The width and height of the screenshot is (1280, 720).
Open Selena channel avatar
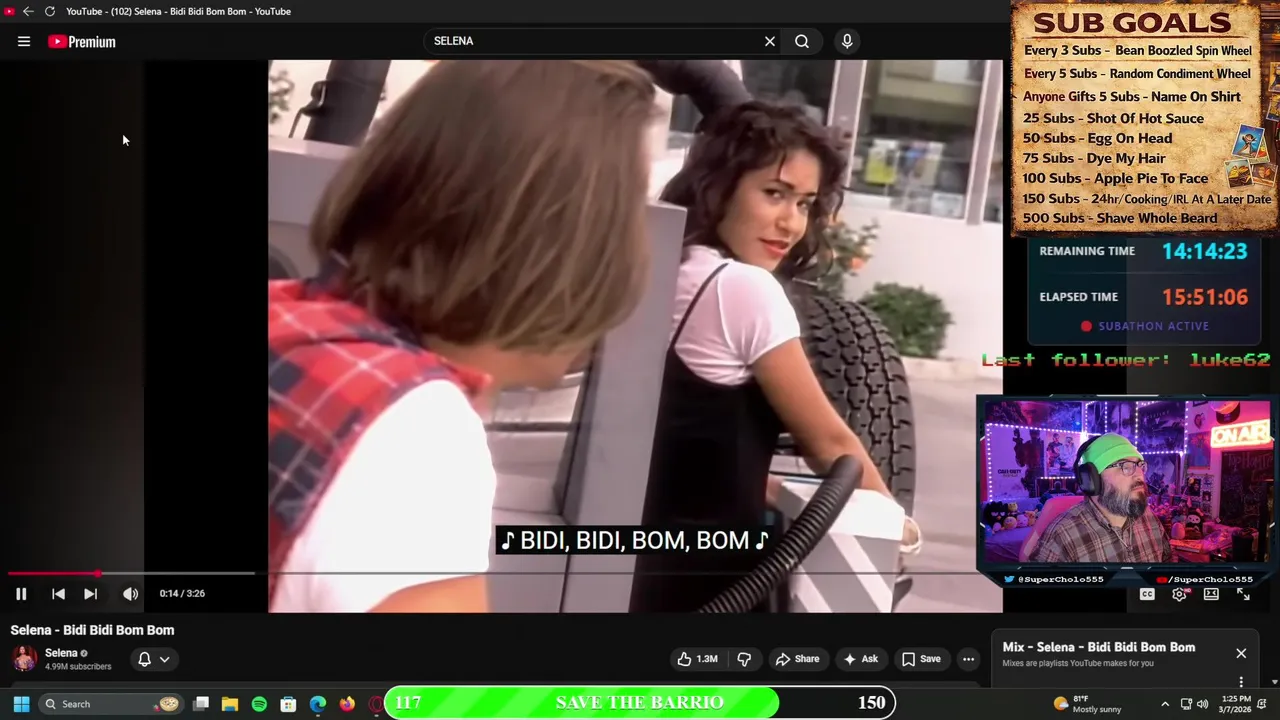pos(25,659)
